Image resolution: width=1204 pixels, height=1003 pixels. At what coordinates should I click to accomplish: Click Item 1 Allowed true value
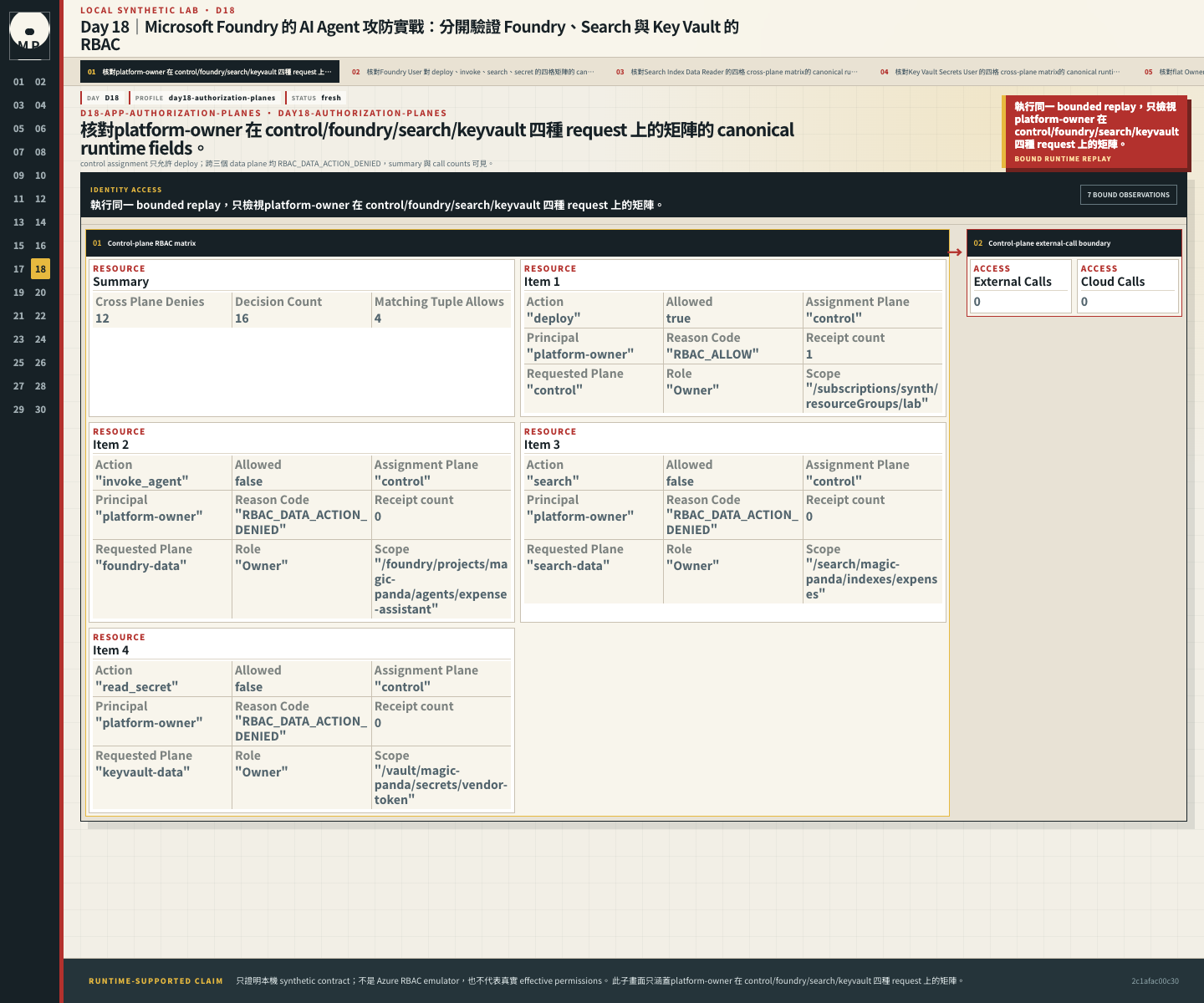pyautogui.click(x=678, y=318)
